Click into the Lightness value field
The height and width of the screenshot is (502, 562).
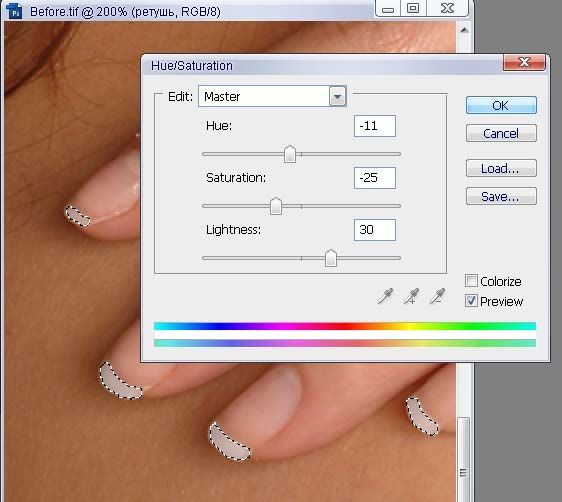(375, 230)
